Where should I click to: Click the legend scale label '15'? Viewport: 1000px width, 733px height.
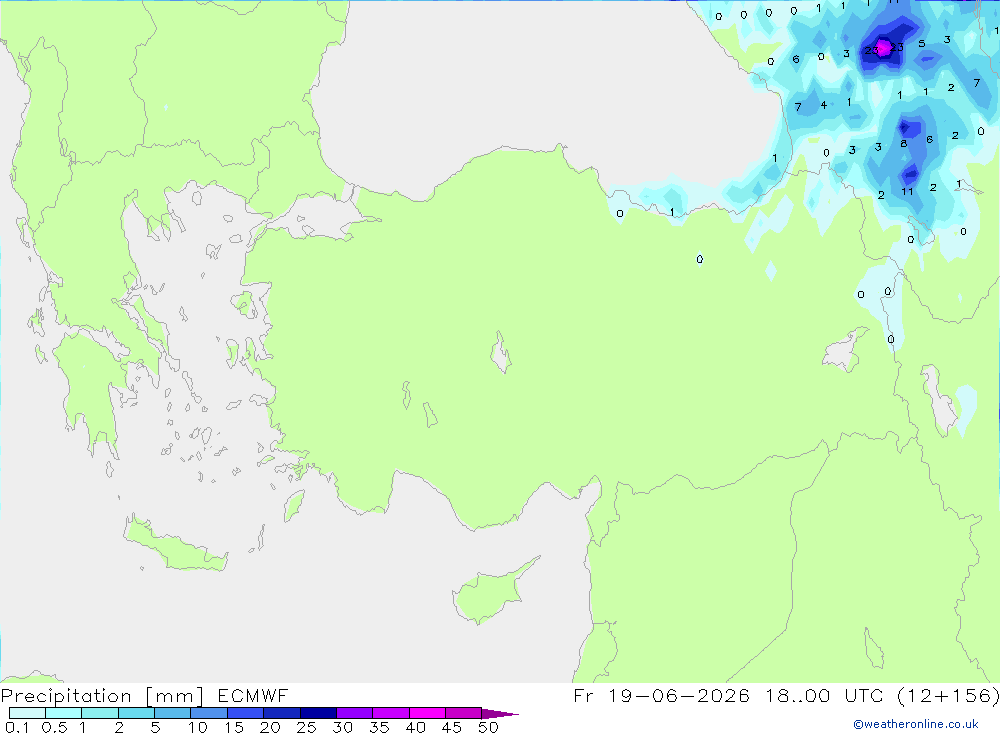[x=234, y=727]
